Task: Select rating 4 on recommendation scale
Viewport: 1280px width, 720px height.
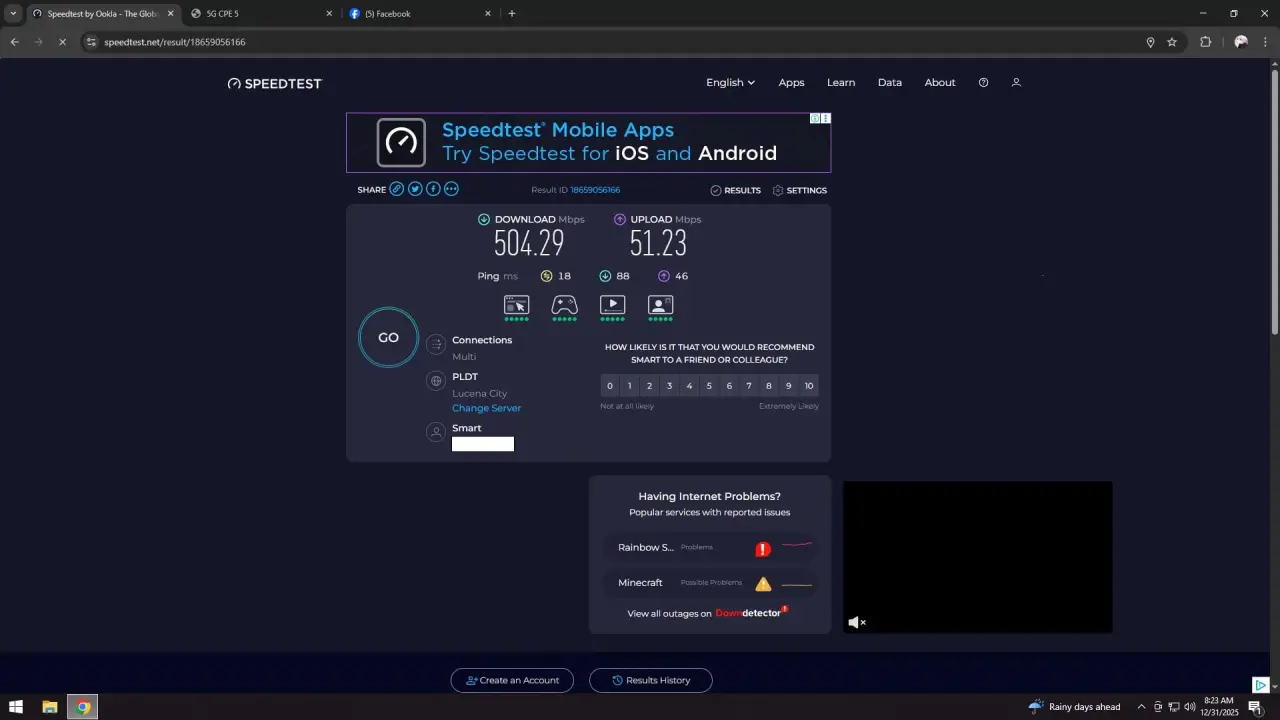Action: tap(689, 386)
